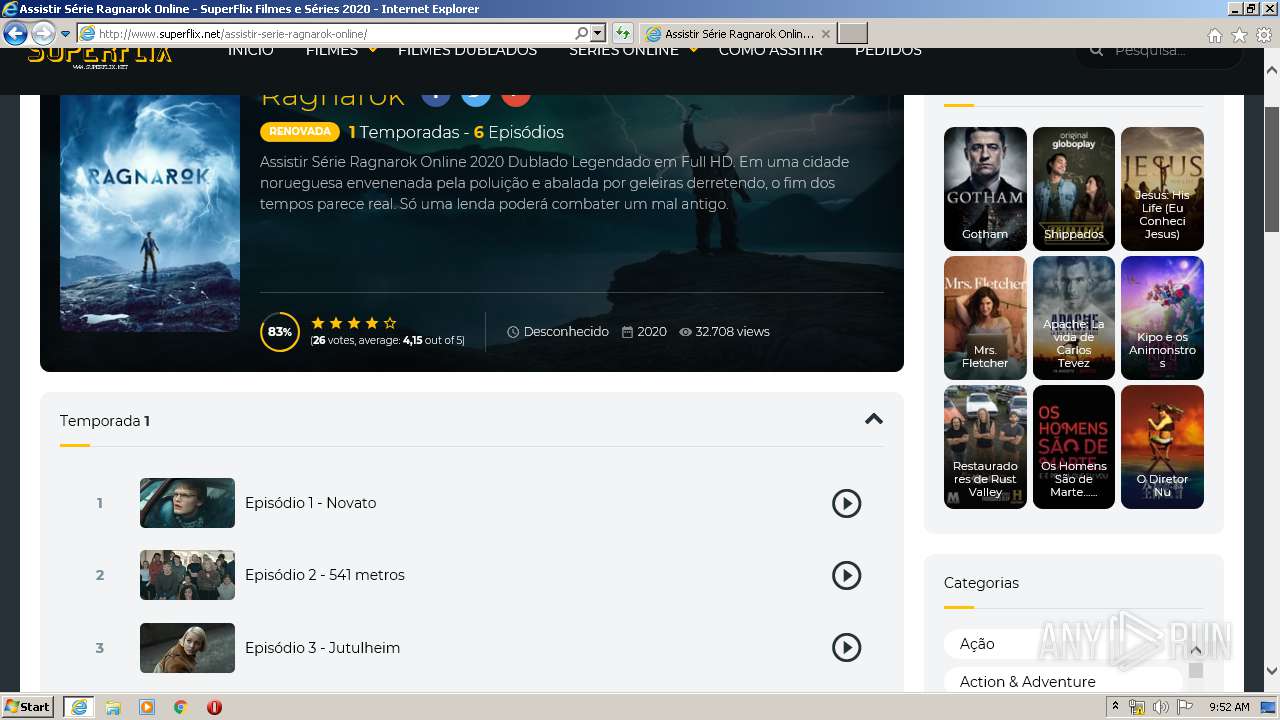Open the Windows Start menu
Image resolution: width=1280 pixels, height=720 pixels.
(28, 707)
